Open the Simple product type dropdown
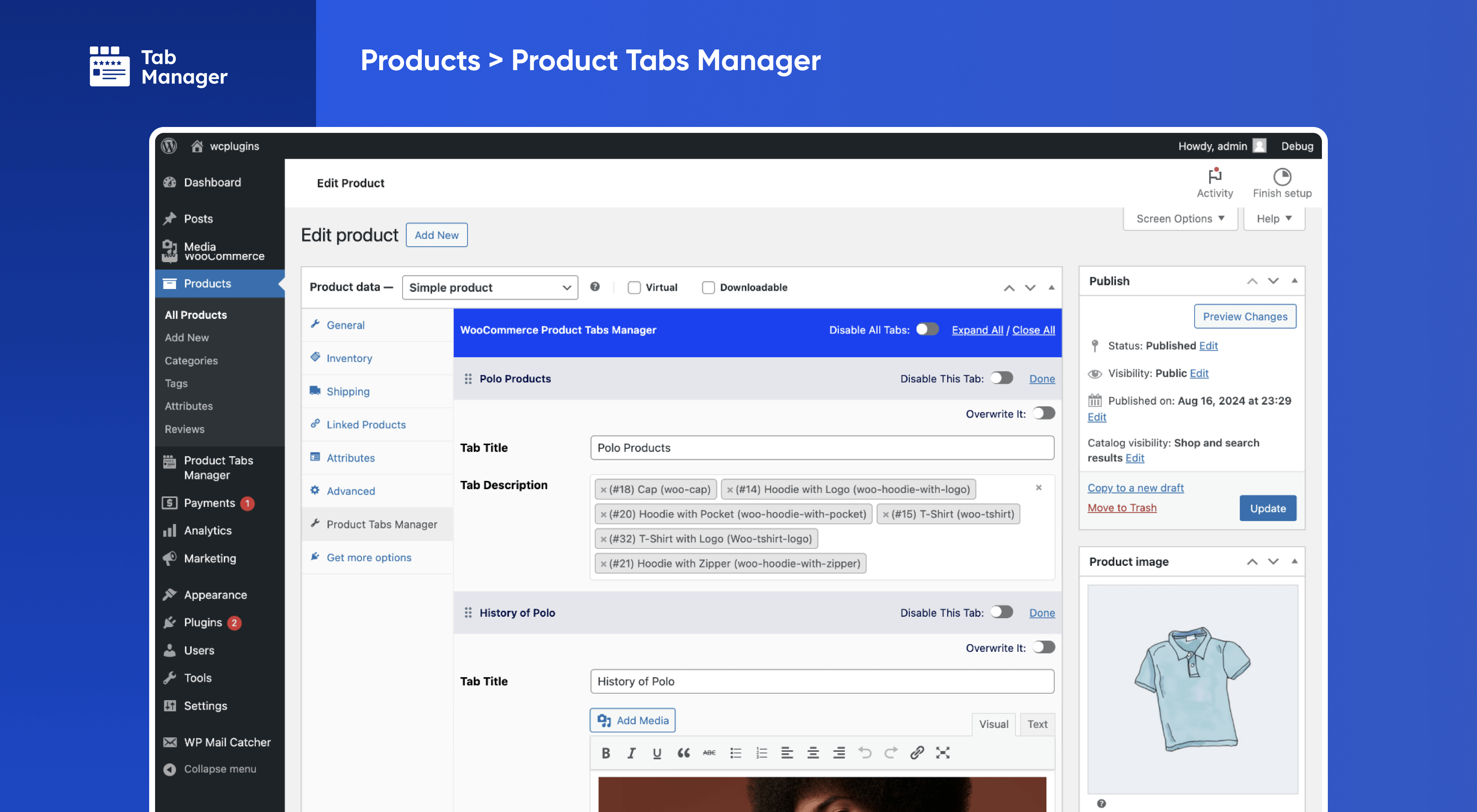1477x812 pixels. (x=490, y=288)
